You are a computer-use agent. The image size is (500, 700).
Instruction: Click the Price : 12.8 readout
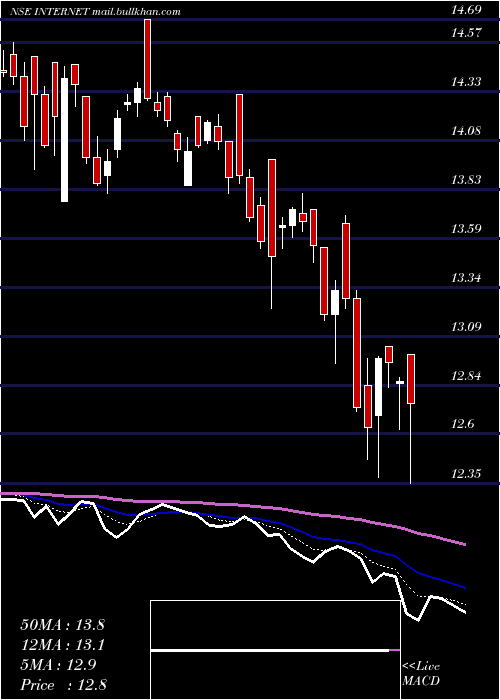point(62,685)
